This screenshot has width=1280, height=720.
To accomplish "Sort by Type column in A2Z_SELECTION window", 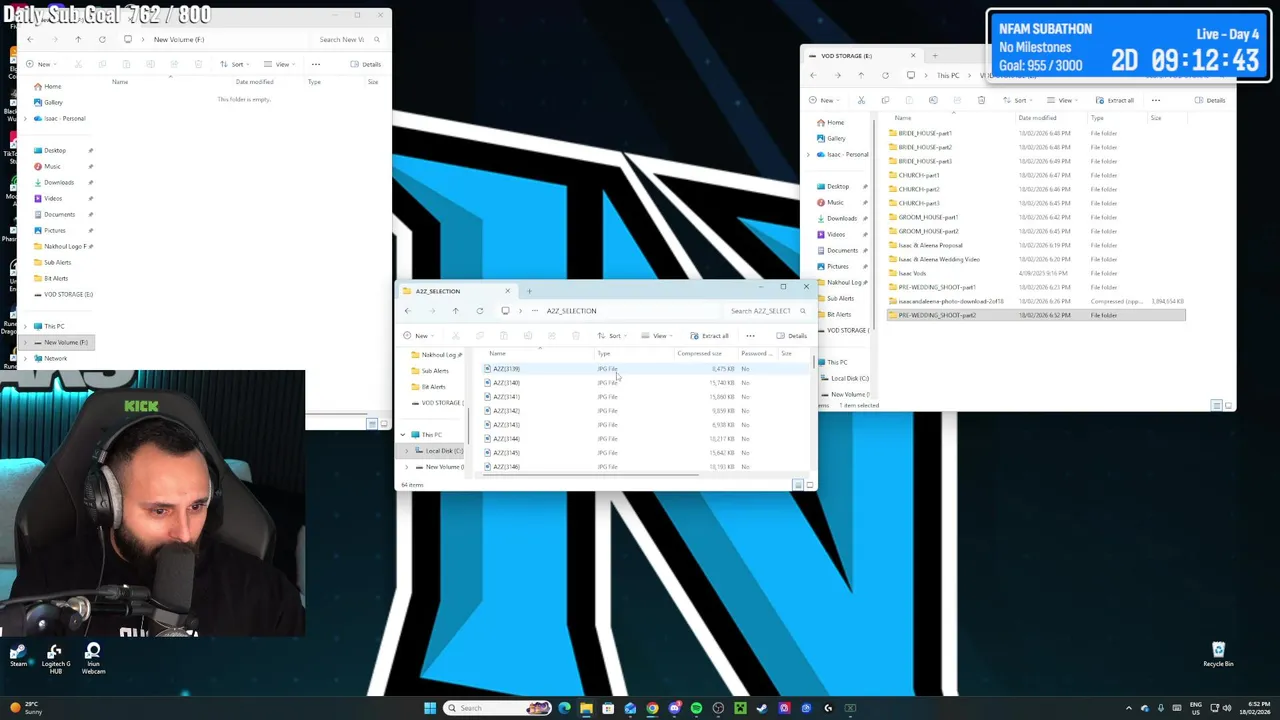I will click(604, 353).
